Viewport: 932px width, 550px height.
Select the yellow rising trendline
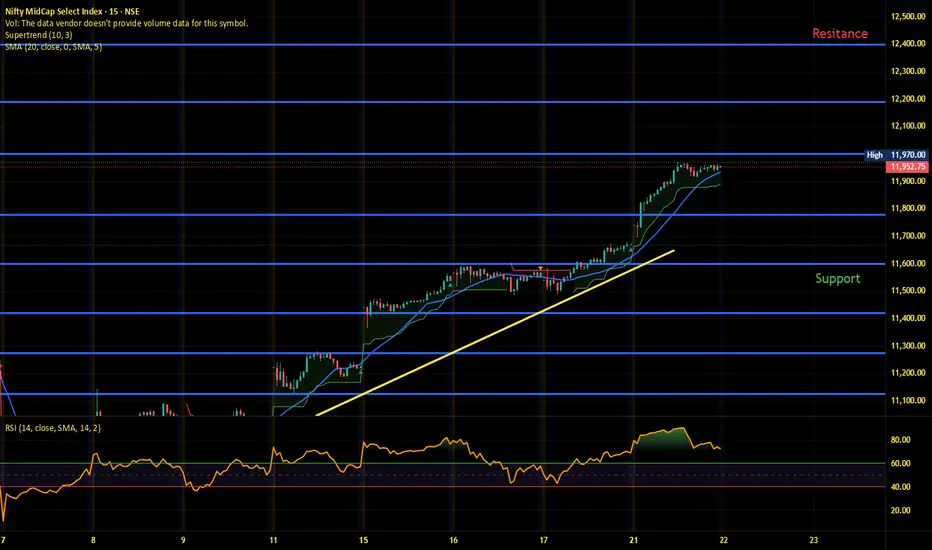coord(495,332)
